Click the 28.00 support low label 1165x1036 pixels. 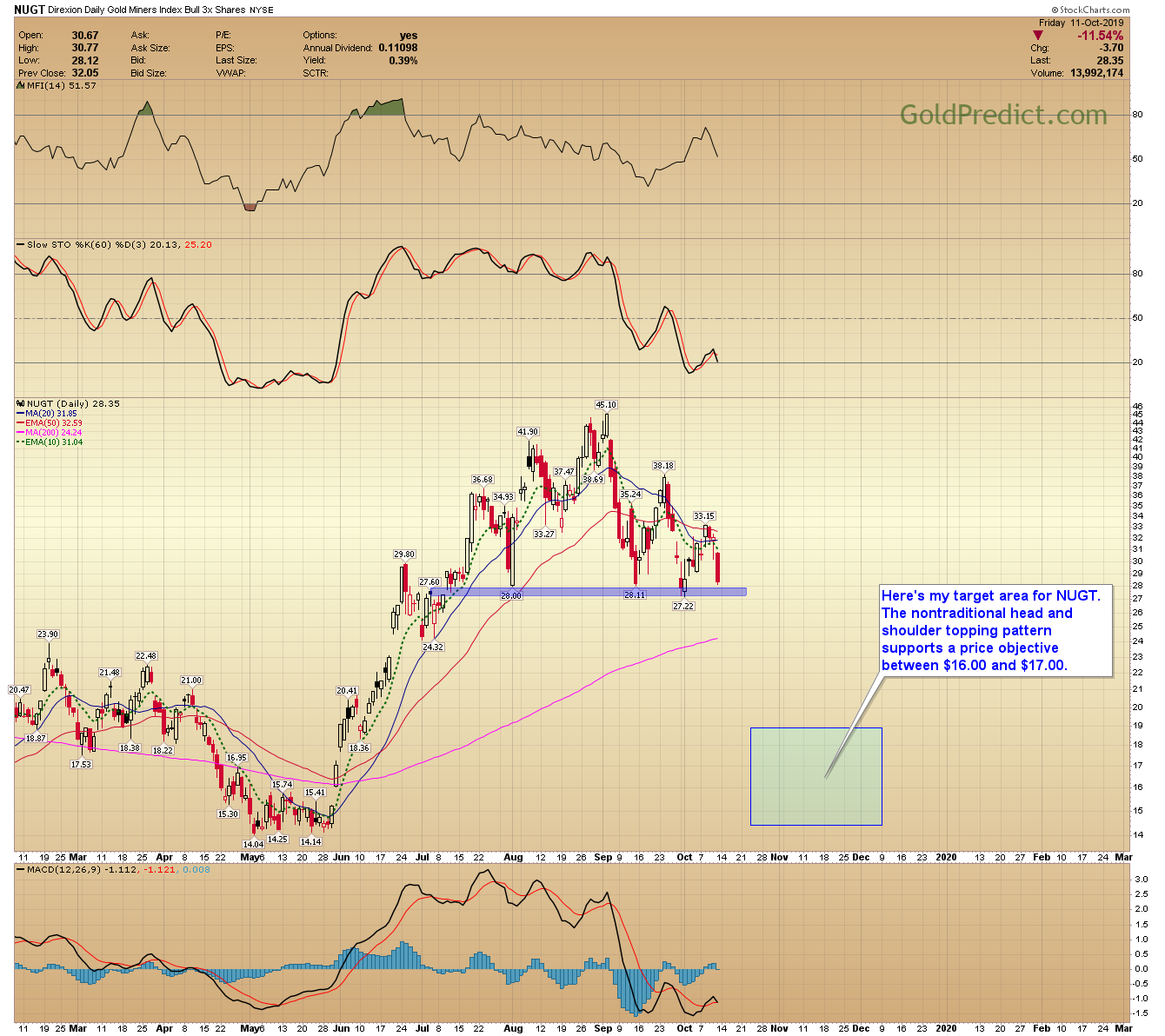[x=511, y=595]
